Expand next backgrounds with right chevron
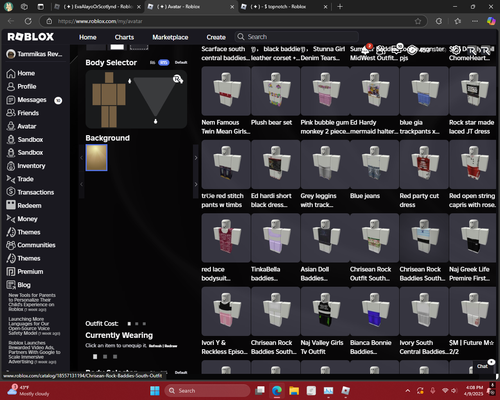Viewport: 500px width, 400px height. point(196,158)
